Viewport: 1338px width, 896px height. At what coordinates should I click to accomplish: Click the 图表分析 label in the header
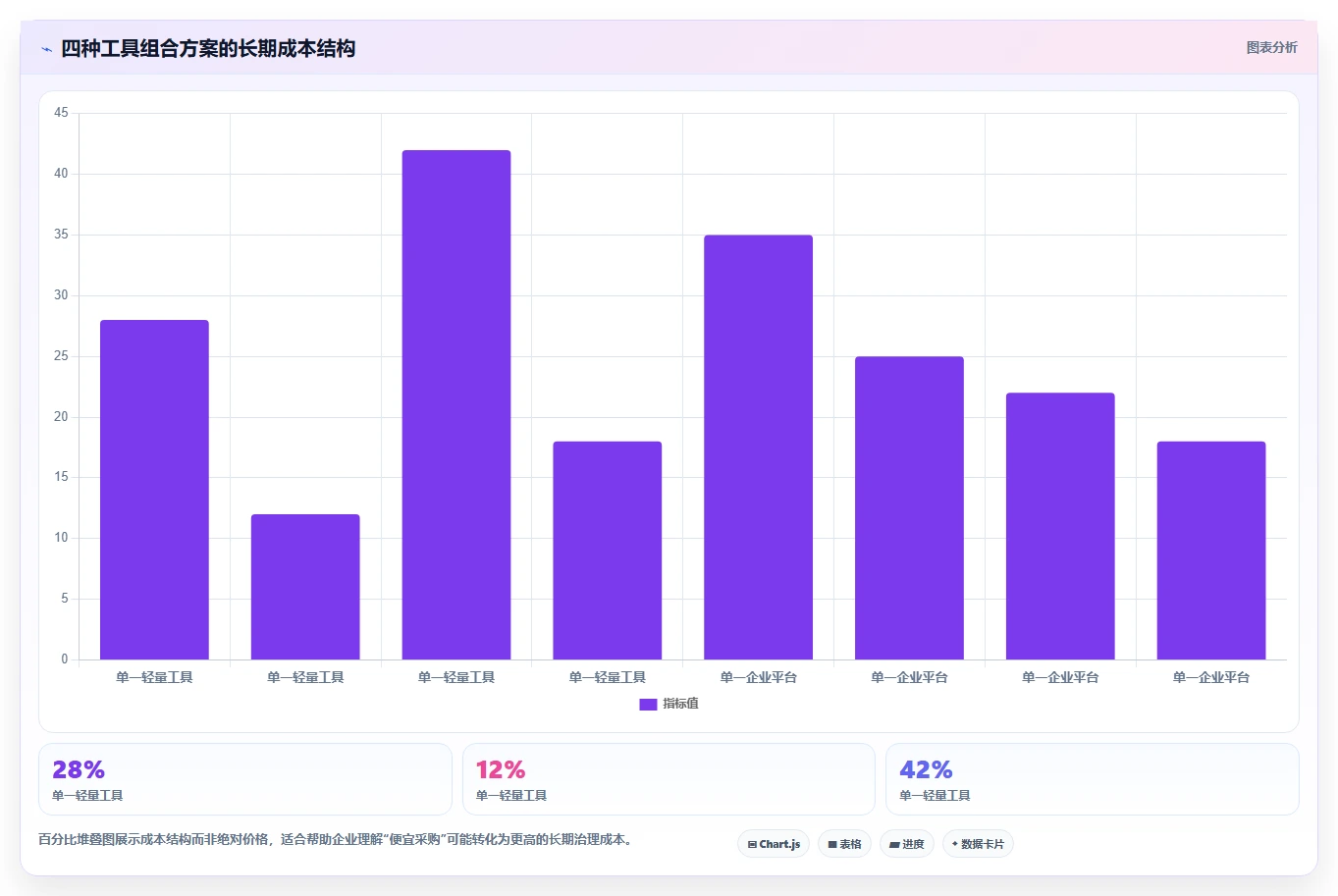(1271, 47)
